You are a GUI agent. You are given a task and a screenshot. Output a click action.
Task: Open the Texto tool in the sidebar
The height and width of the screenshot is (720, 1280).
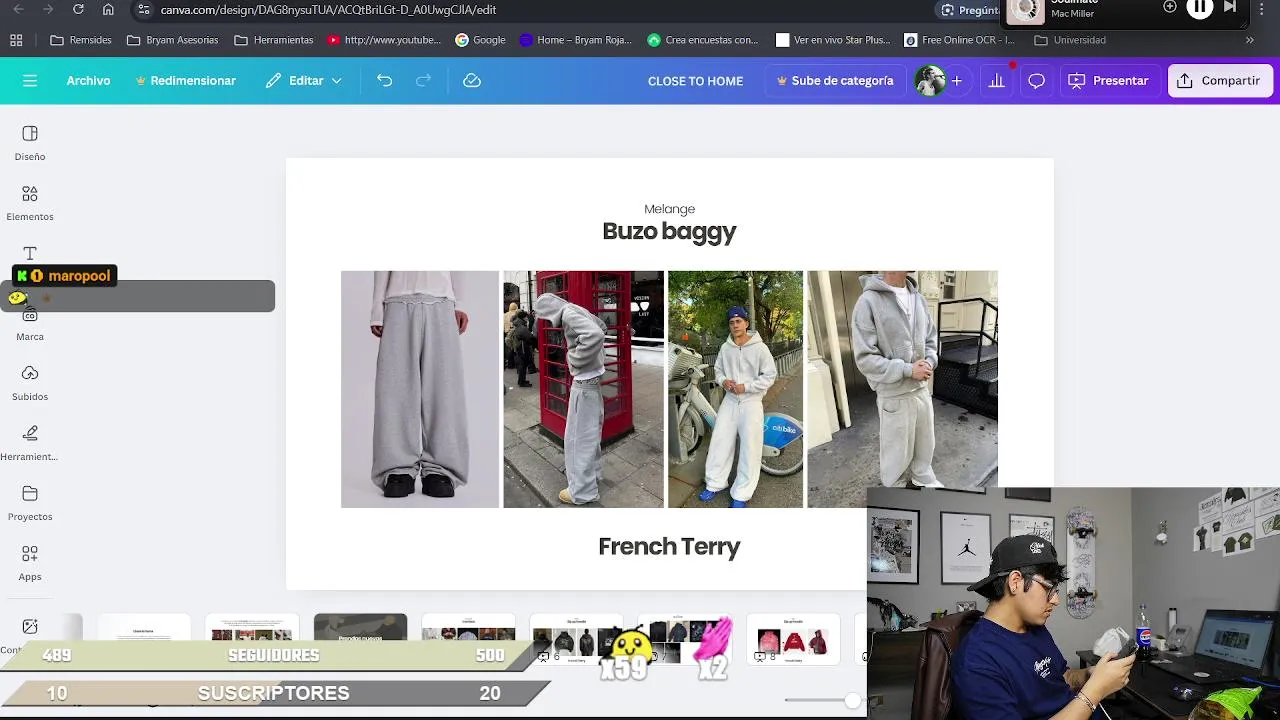click(30, 254)
